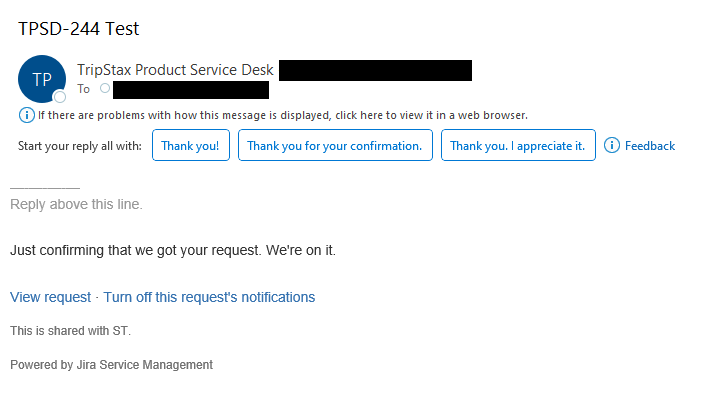Click the "Just confirming" message body text
Image resolution: width=715 pixels, height=406 pixels.
click(173, 250)
